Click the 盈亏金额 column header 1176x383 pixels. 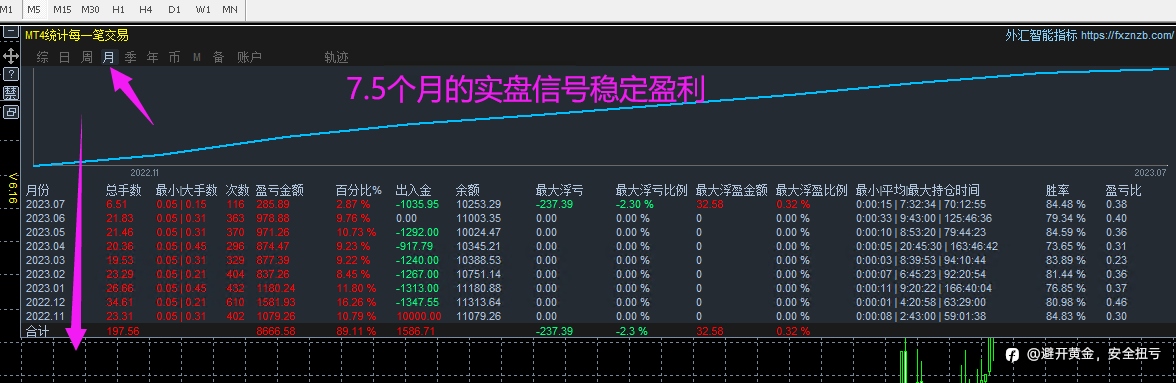280,191
